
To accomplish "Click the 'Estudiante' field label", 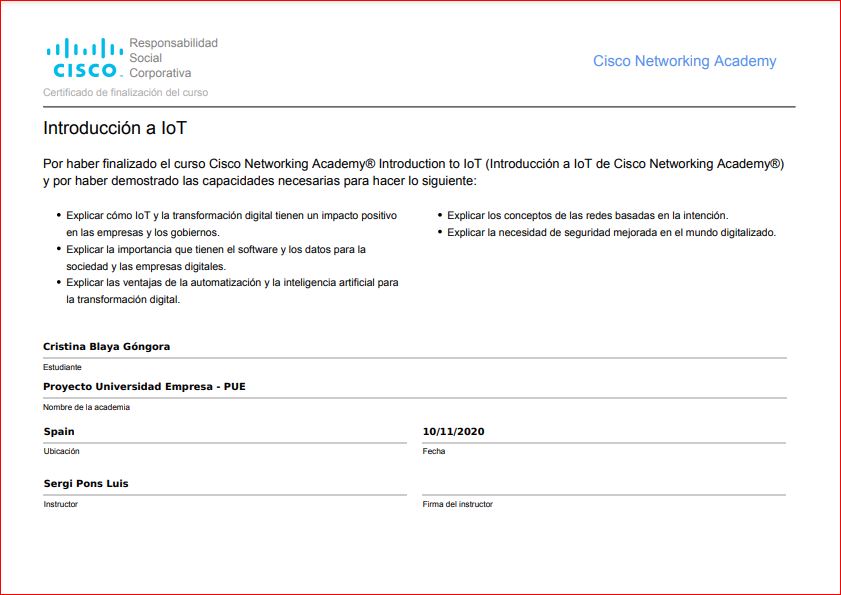I will coord(62,367).
